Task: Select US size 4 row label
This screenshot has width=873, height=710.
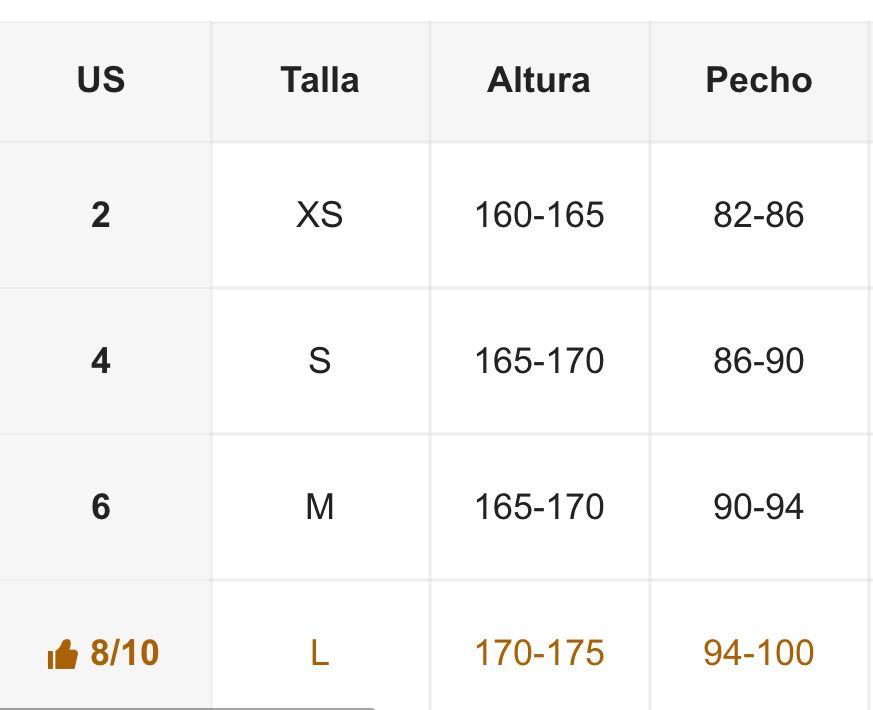Action: pyautogui.click(x=101, y=361)
